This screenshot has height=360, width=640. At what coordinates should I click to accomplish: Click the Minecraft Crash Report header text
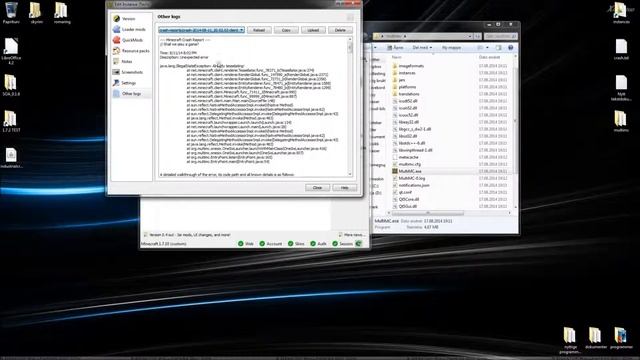[185, 40]
